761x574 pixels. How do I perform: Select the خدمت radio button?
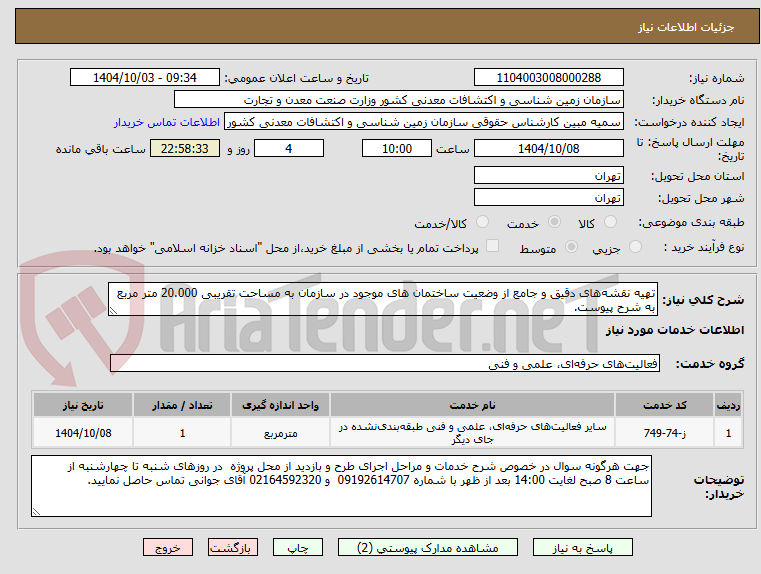click(x=554, y=222)
